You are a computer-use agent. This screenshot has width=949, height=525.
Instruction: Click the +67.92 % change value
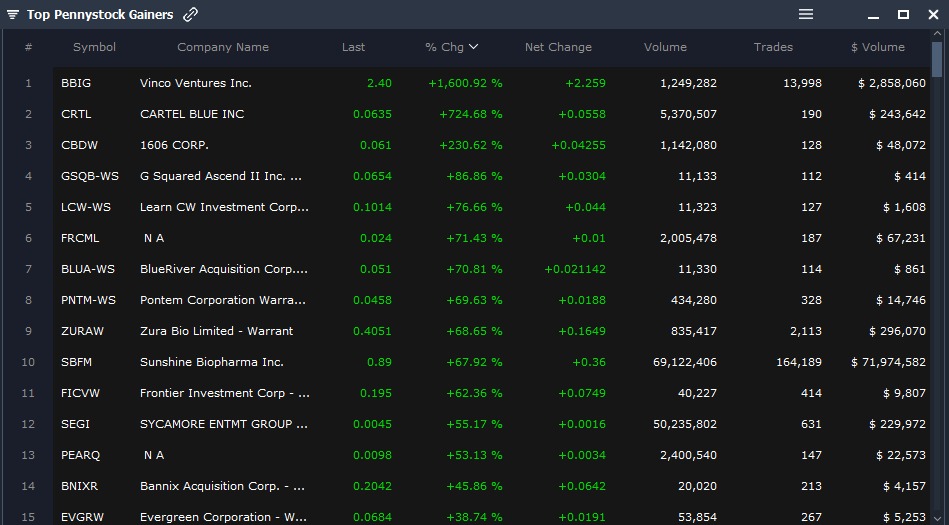point(474,362)
